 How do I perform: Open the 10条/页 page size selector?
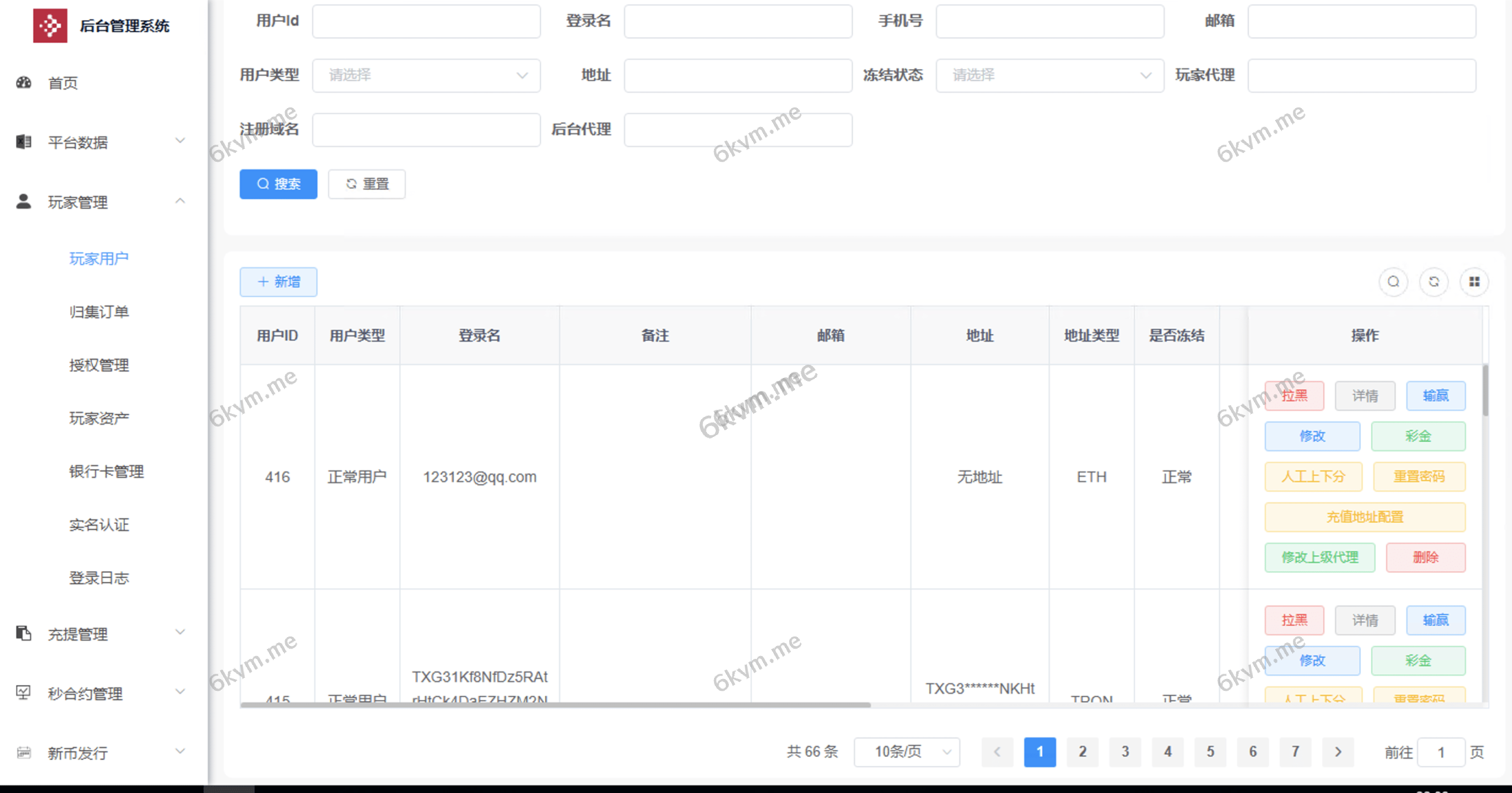[x=907, y=752]
